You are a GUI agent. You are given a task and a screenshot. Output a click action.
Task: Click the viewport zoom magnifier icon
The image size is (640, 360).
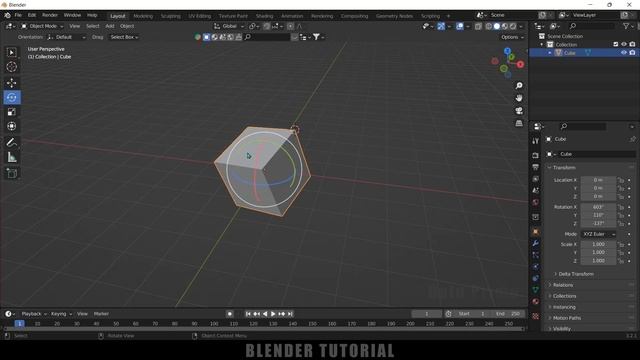point(519,86)
